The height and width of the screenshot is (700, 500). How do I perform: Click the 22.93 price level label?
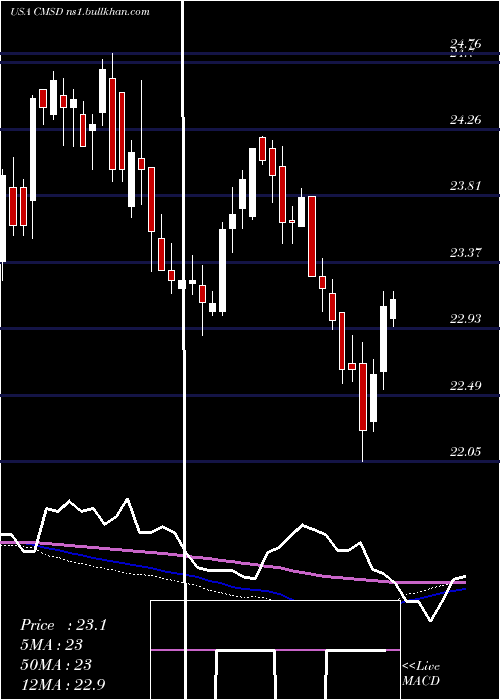466,319
